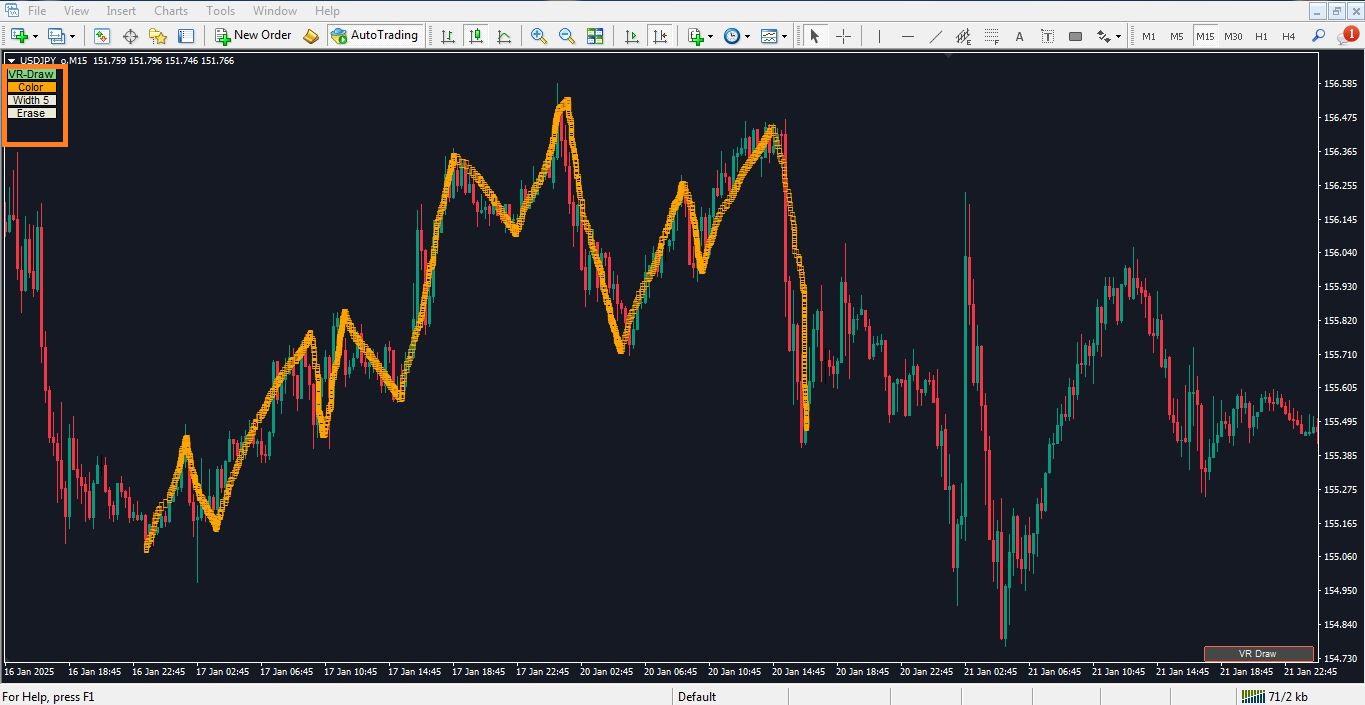Expand the Profiles dropdown arrow
Image resolution: width=1365 pixels, height=705 pixels.
coord(73,37)
